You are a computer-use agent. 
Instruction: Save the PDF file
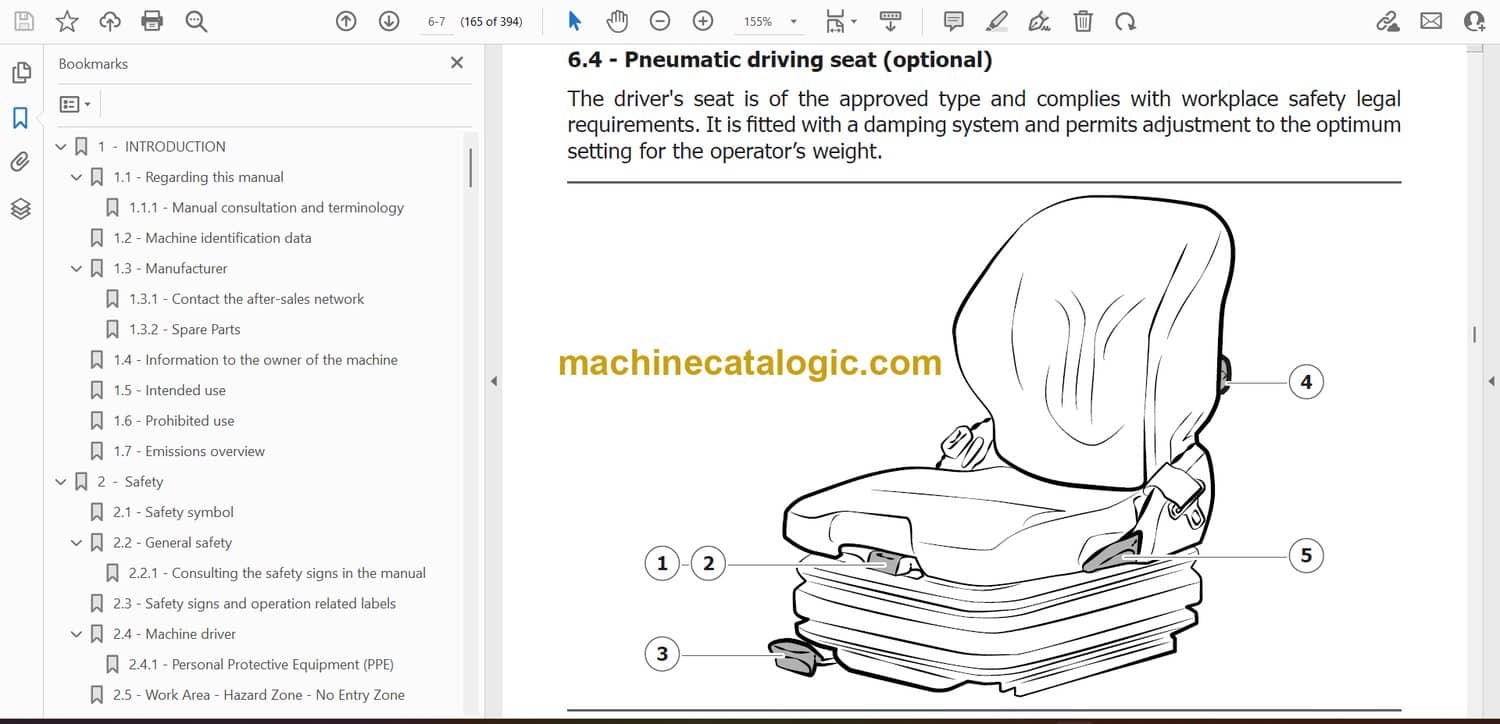pos(24,21)
